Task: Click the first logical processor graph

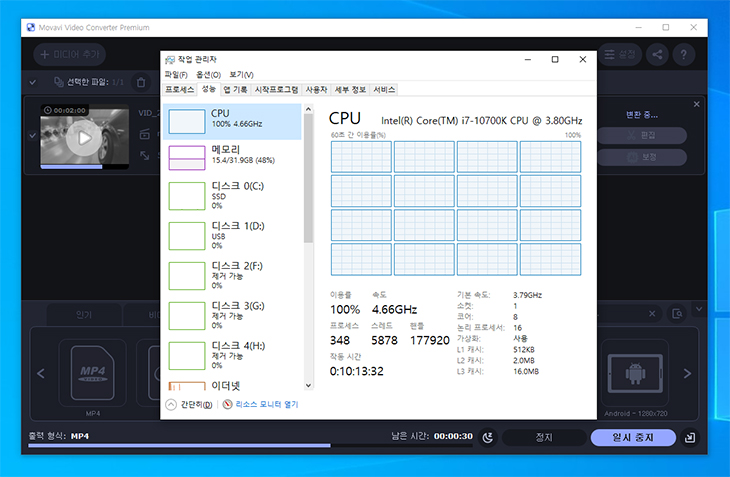Action: point(361,157)
